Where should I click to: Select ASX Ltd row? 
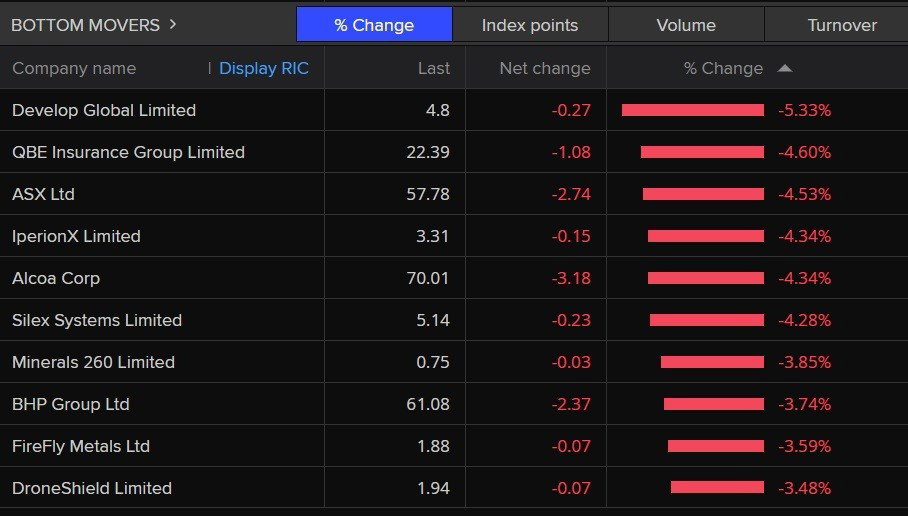[x=454, y=194]
